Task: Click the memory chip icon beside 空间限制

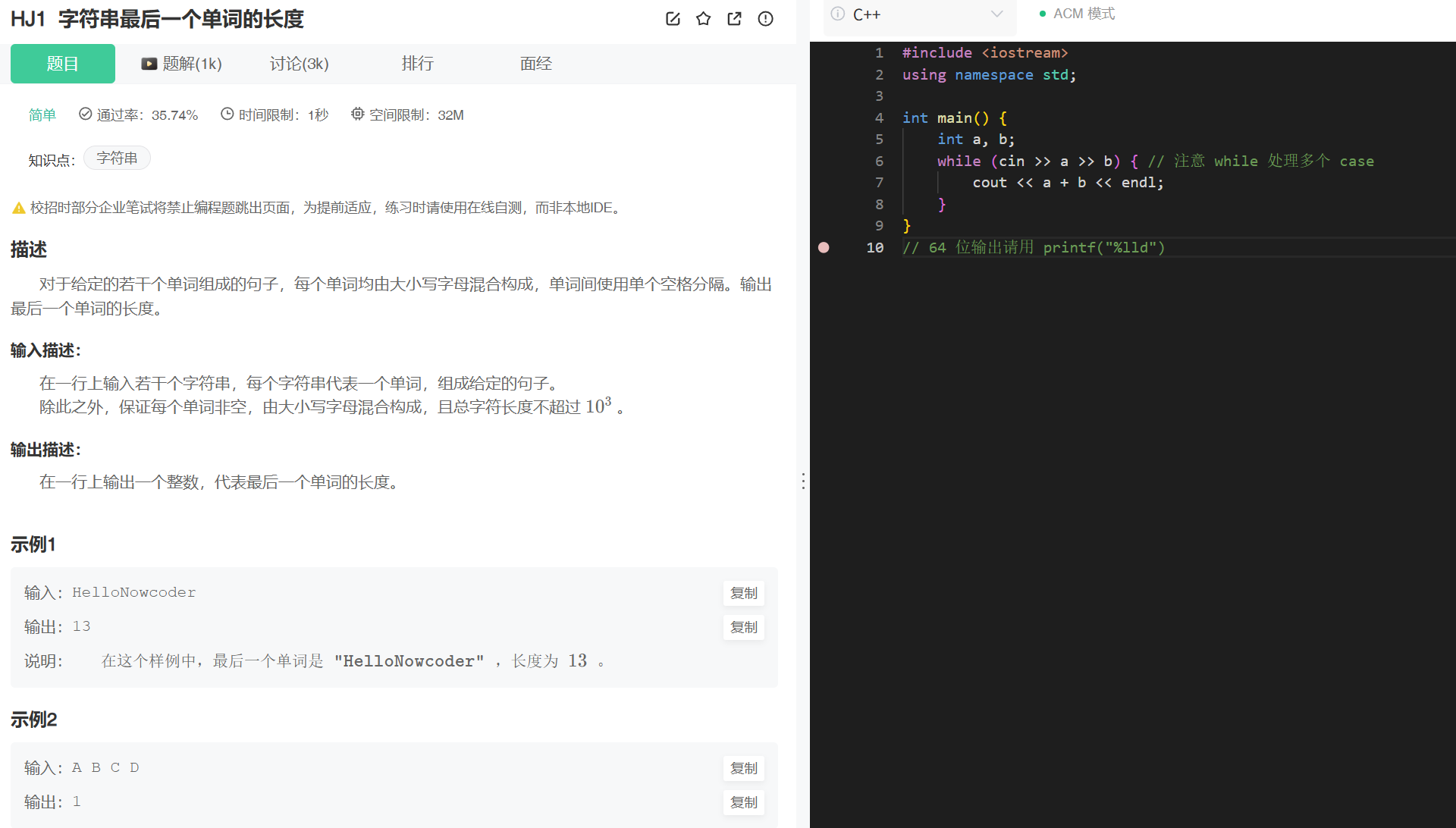Action: coord(357,114)
